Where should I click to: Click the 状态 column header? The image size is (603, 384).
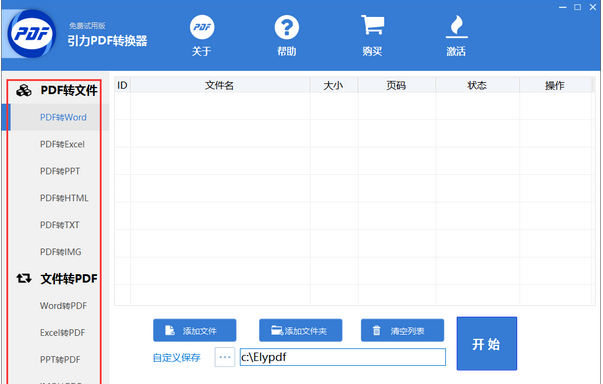pos(477,85)
